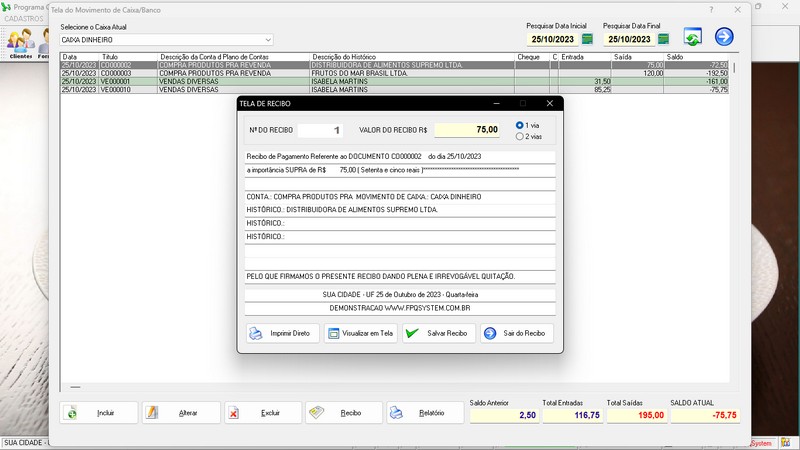Screen dimensions: 800x450
Task: Open the calendar for Pesquisar Data Final
Action: [x=663, y=39]
